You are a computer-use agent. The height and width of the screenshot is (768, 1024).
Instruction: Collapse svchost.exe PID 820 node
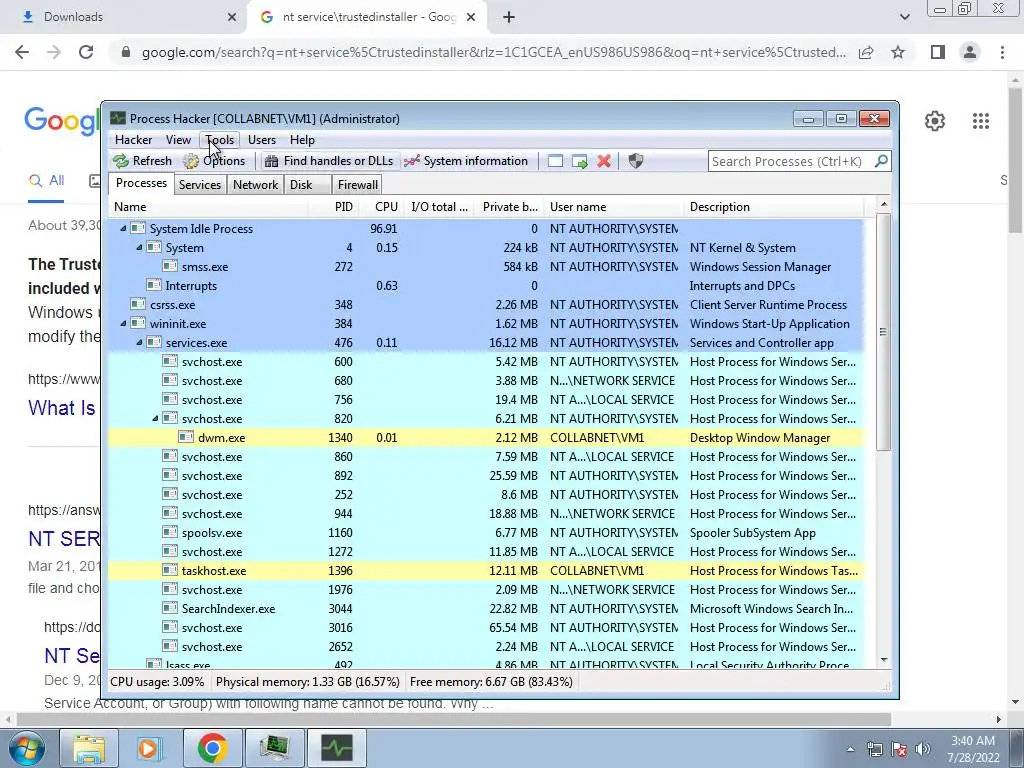click(x=155, y=419)
